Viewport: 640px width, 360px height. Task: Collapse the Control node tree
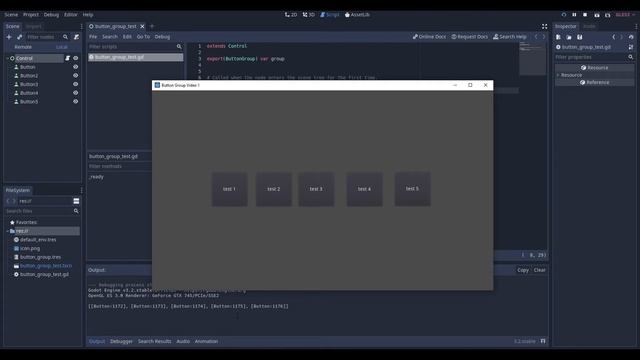(x=7, y=58)
